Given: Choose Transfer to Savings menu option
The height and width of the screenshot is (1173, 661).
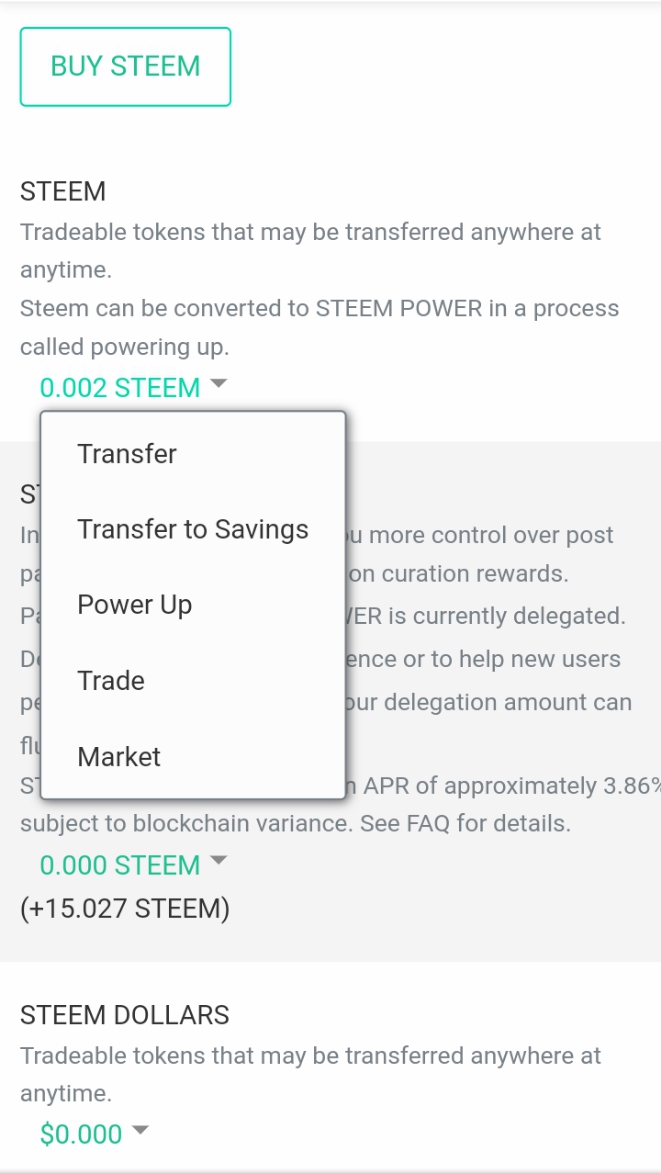Looking at the screenshot, I should (x=193, y=530).
